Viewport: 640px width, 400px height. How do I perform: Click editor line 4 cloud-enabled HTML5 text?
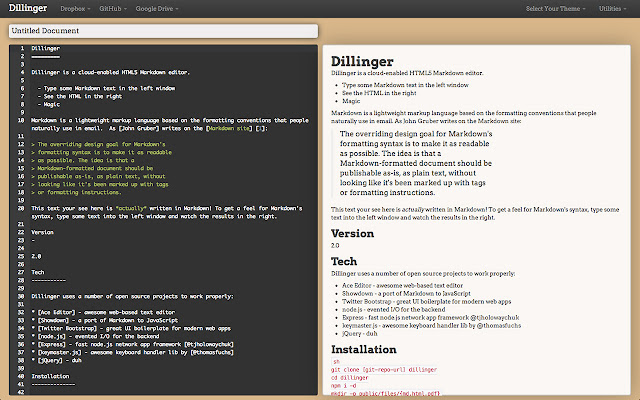110,72
